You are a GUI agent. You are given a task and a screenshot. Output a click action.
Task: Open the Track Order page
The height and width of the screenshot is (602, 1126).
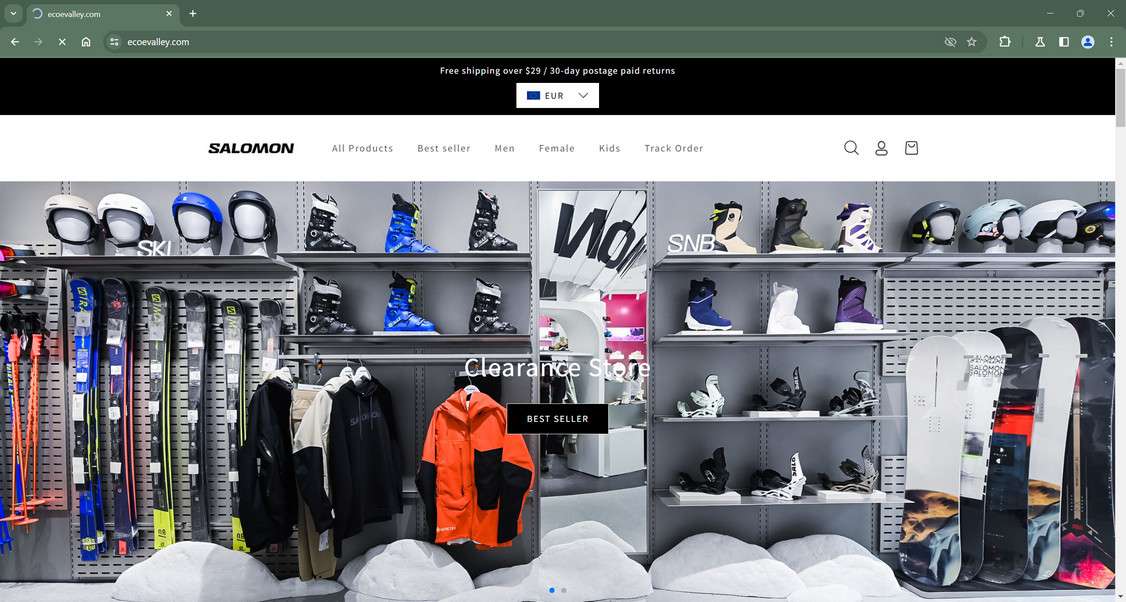tap(674, 148)
